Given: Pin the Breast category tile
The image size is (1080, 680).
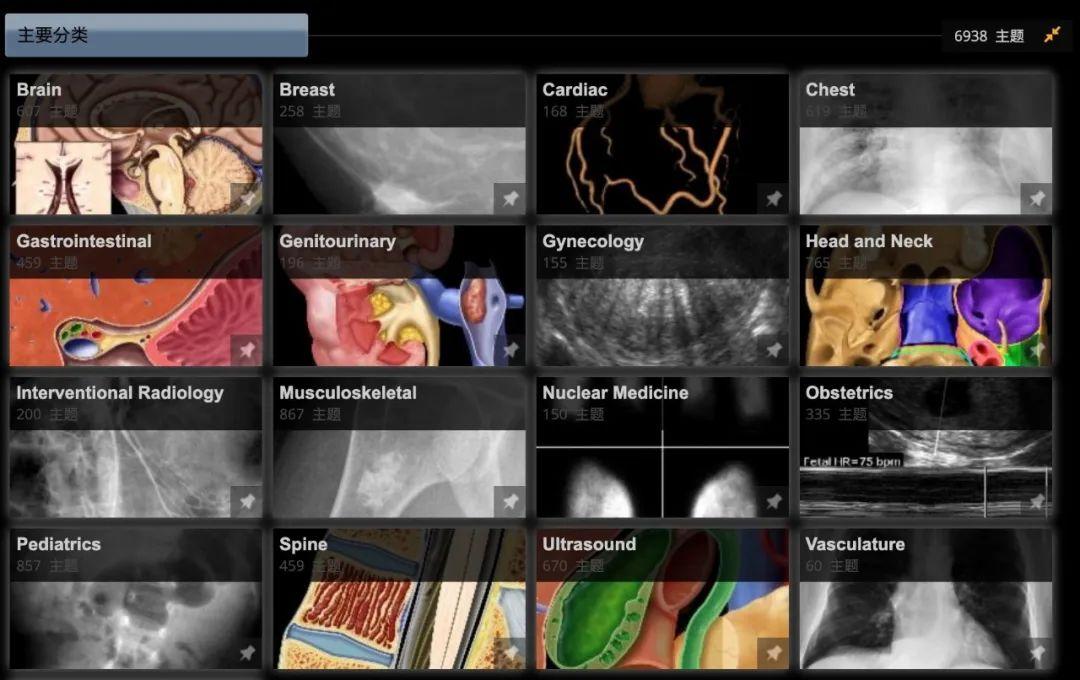Looking at the screenshot, I should (510, 198).
